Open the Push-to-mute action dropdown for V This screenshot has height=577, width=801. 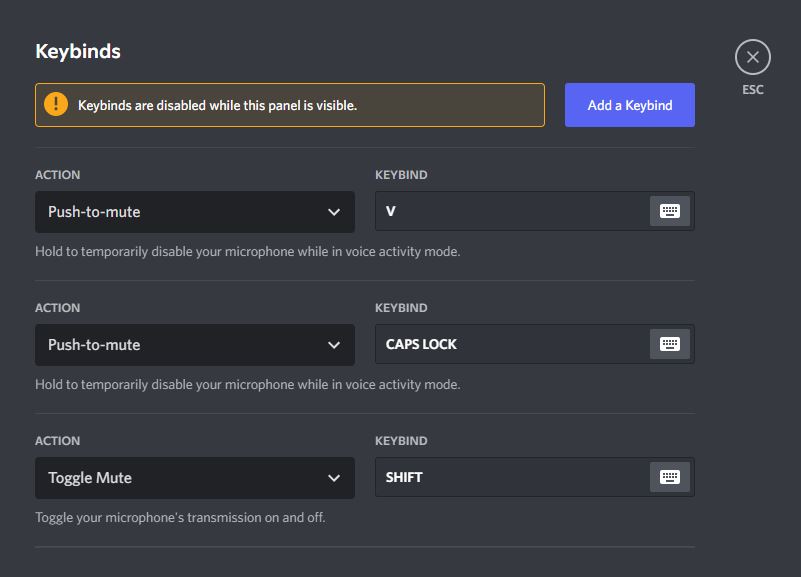tap(194, 212)
